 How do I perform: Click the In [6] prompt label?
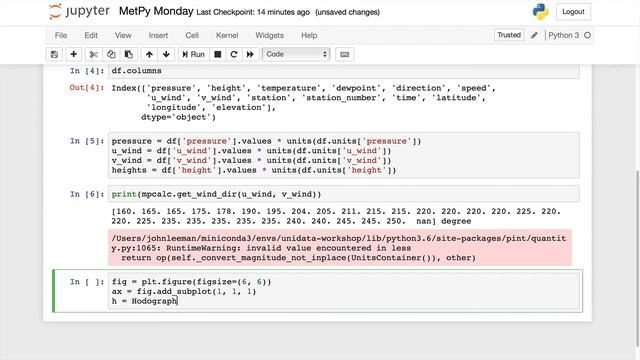87,194
